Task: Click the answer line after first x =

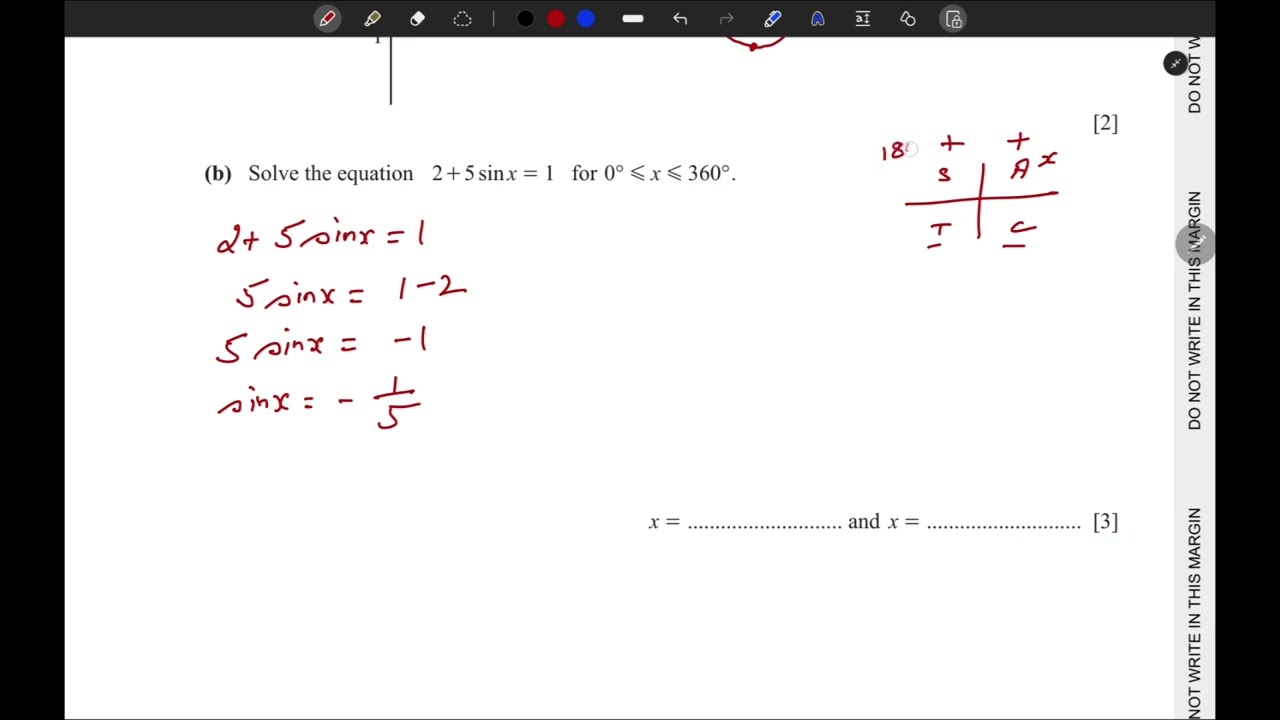Action: point(765,527)
